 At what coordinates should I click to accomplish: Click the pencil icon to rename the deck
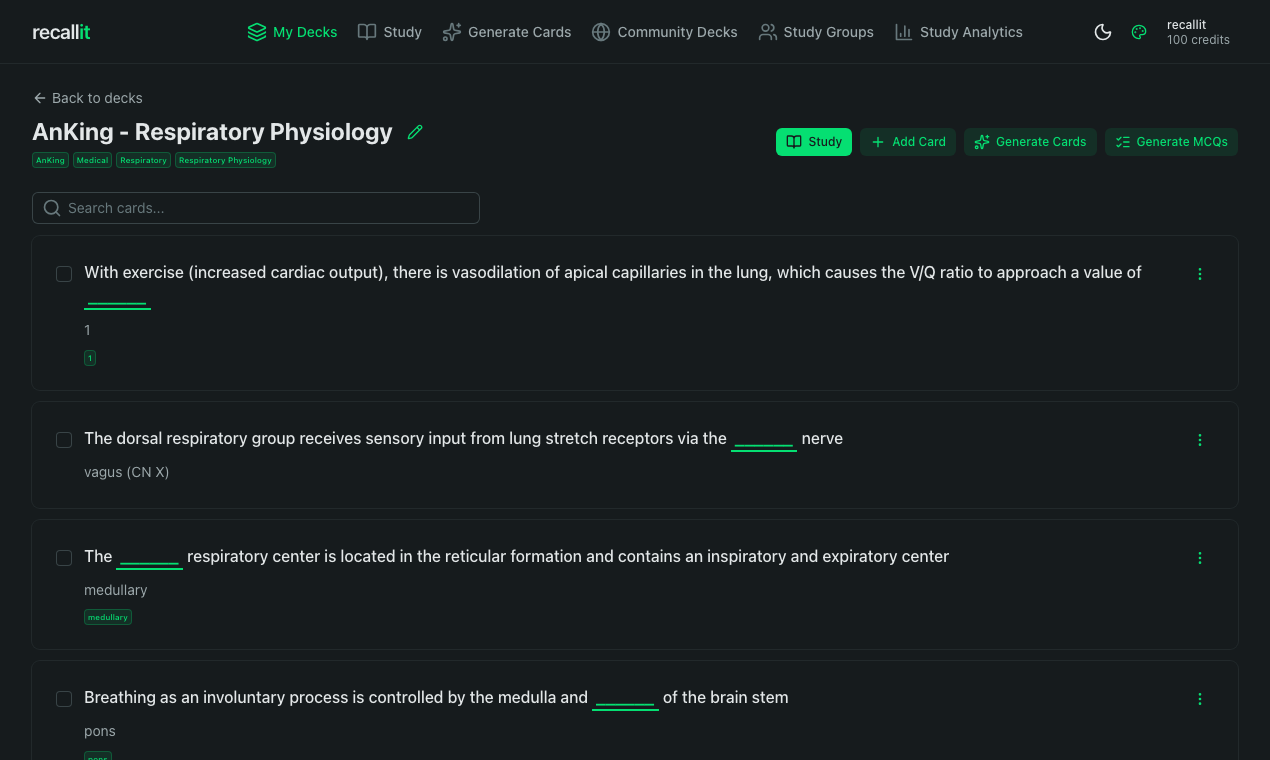coord(415,131)
